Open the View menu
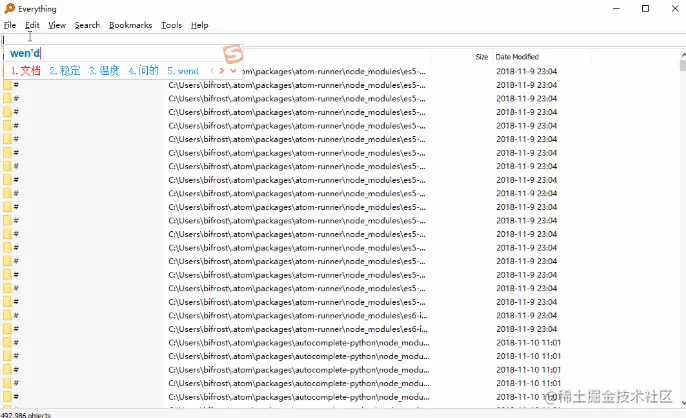Viewport: 686px width, 418px height. 57,25
